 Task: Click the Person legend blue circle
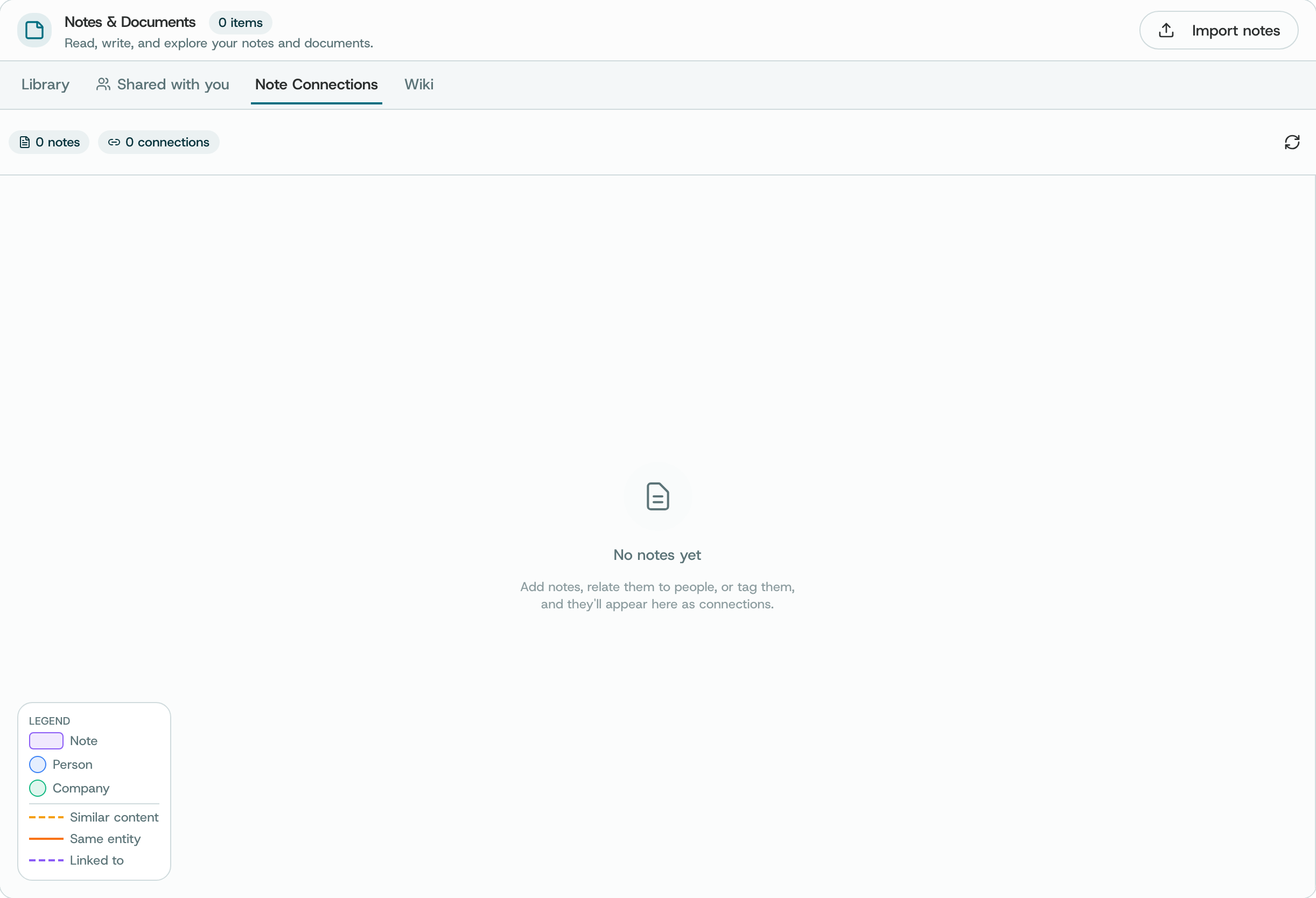coord(37,764)
